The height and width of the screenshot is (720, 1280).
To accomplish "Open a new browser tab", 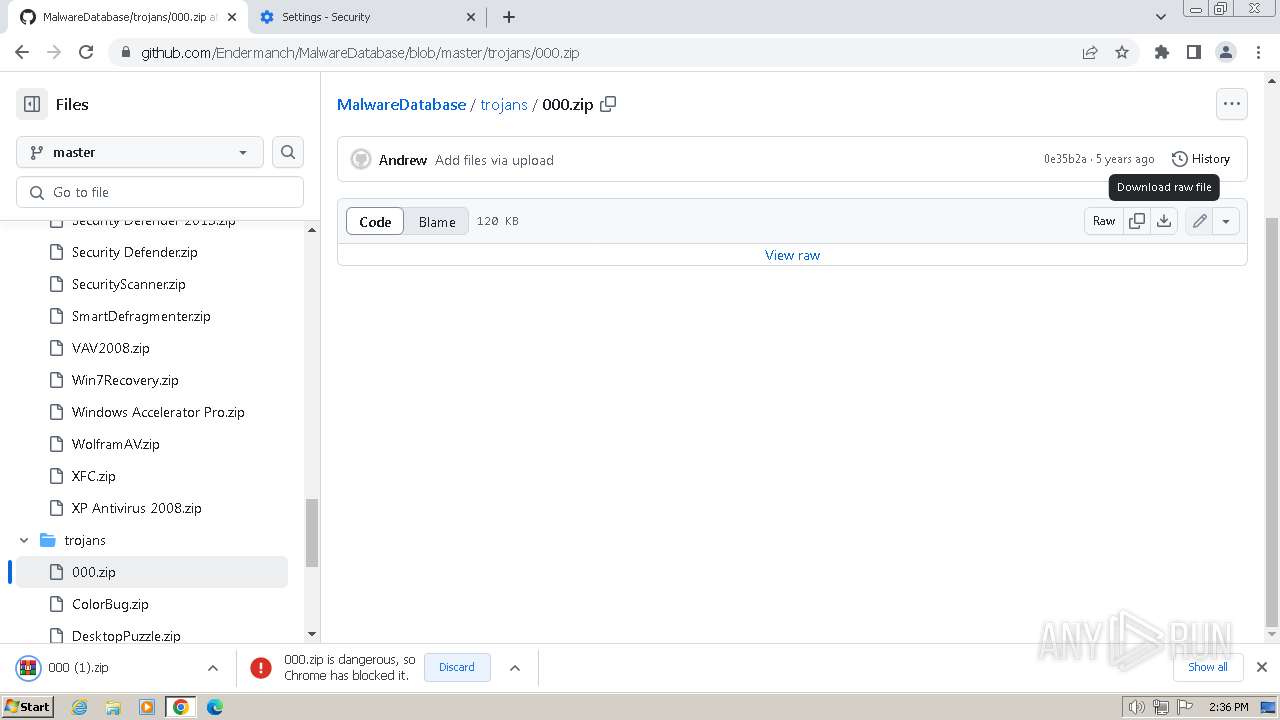I will click(509, 17).
